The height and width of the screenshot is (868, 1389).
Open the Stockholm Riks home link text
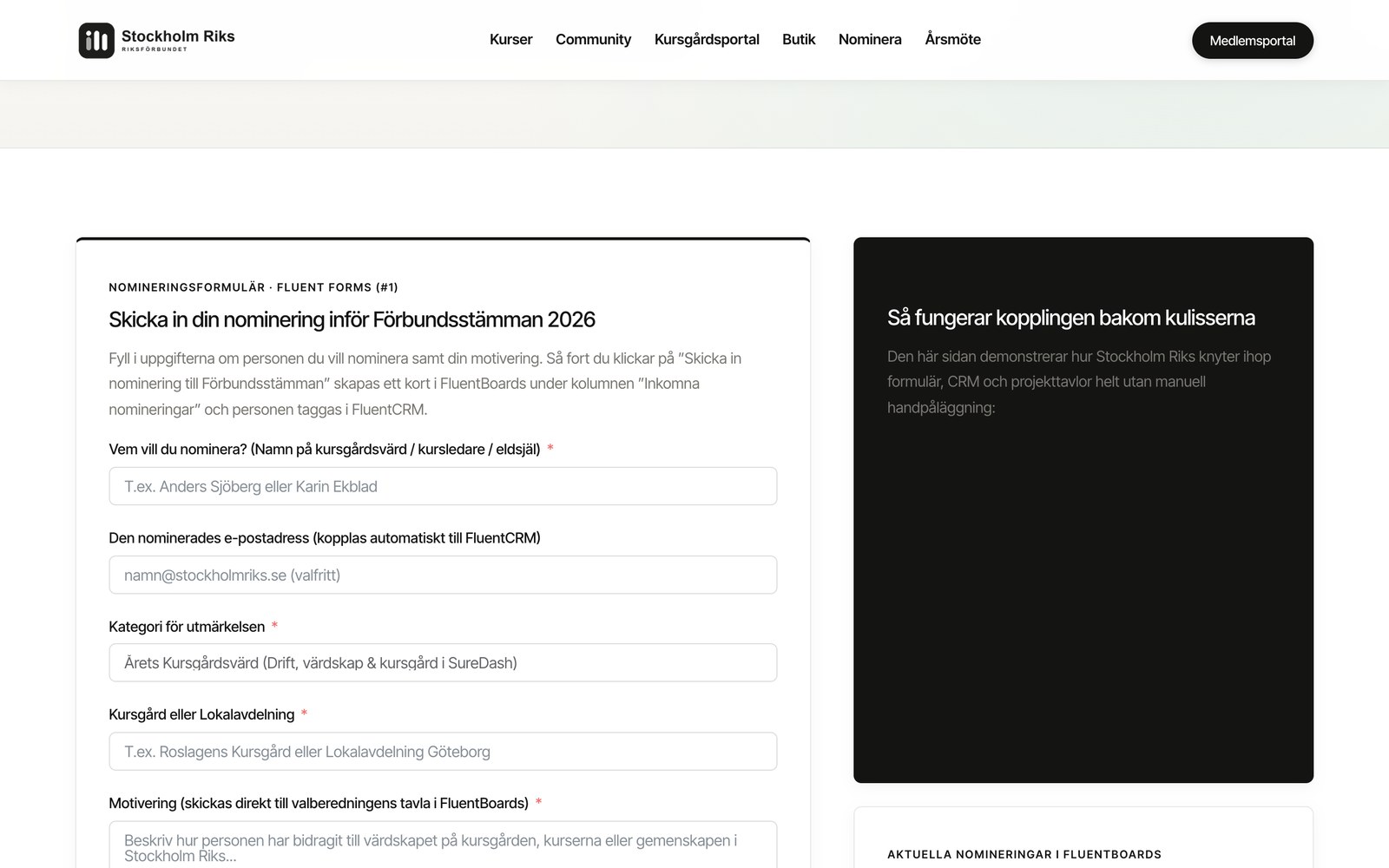click(178, 36)
